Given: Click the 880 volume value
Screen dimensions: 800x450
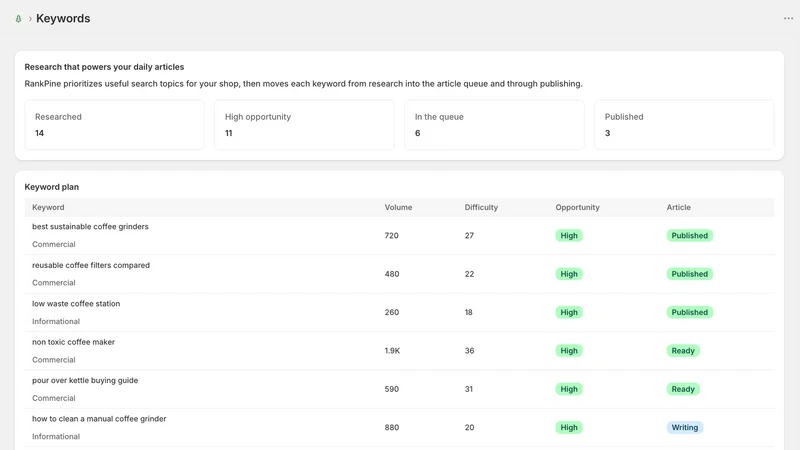Looking at the screenshot, I should (x=392, y=428).
